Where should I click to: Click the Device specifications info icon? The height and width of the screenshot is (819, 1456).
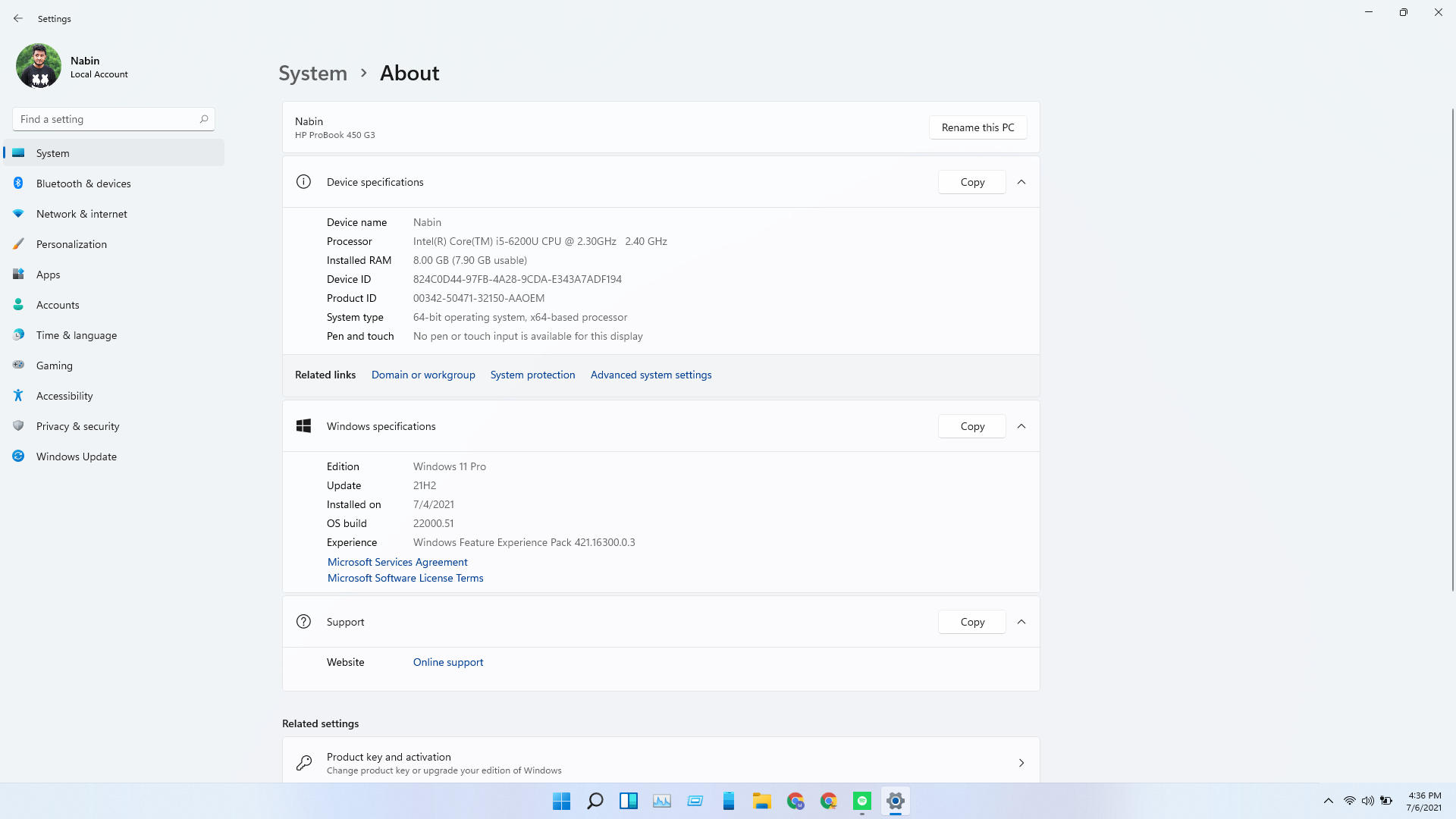coord(303,182)
